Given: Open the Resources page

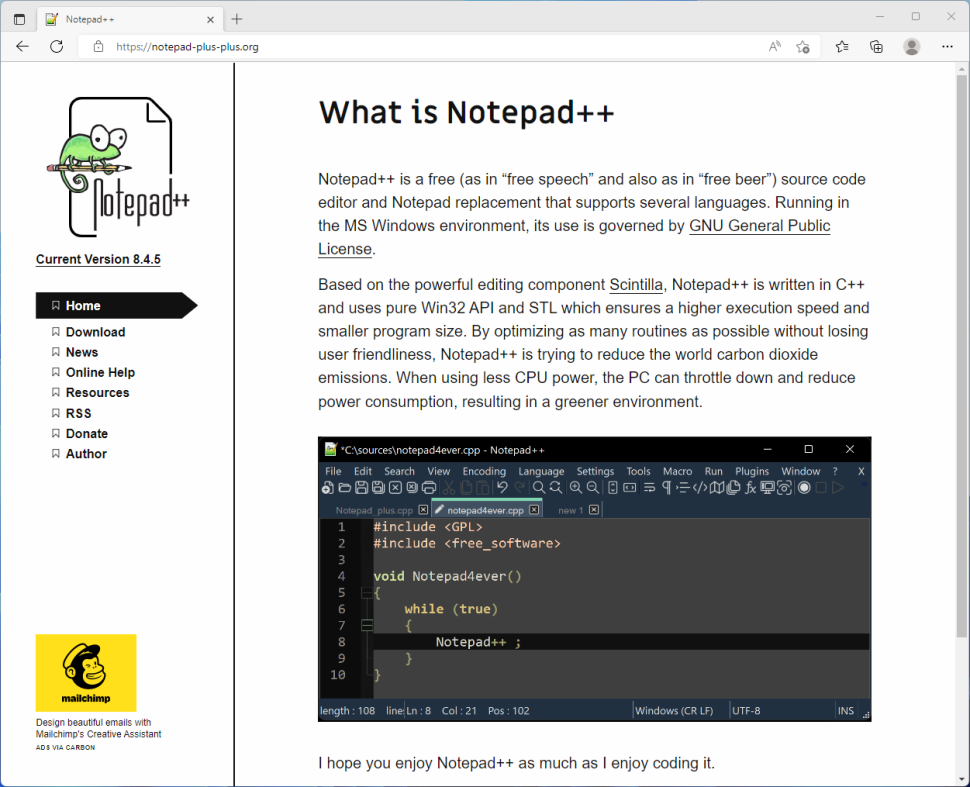Looking at the screenshot, I should [x=97, y=393].
